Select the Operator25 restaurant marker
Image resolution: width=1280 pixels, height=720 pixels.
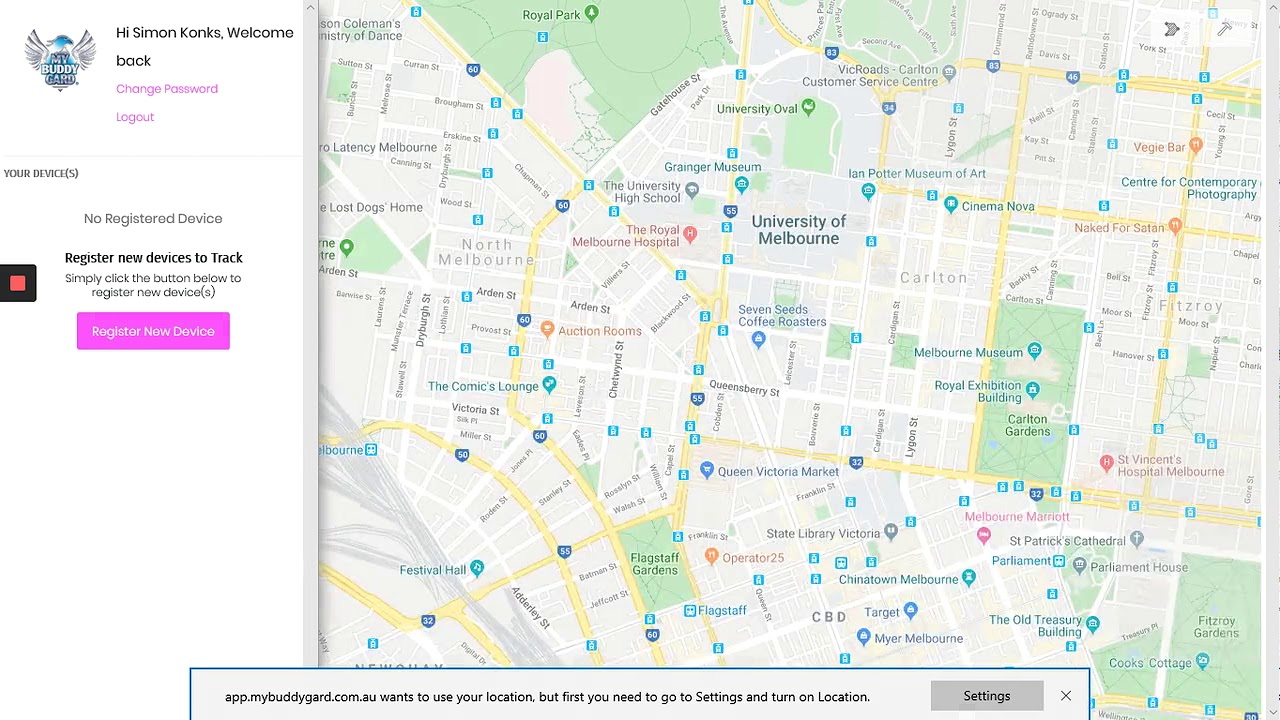coord(711,555)
